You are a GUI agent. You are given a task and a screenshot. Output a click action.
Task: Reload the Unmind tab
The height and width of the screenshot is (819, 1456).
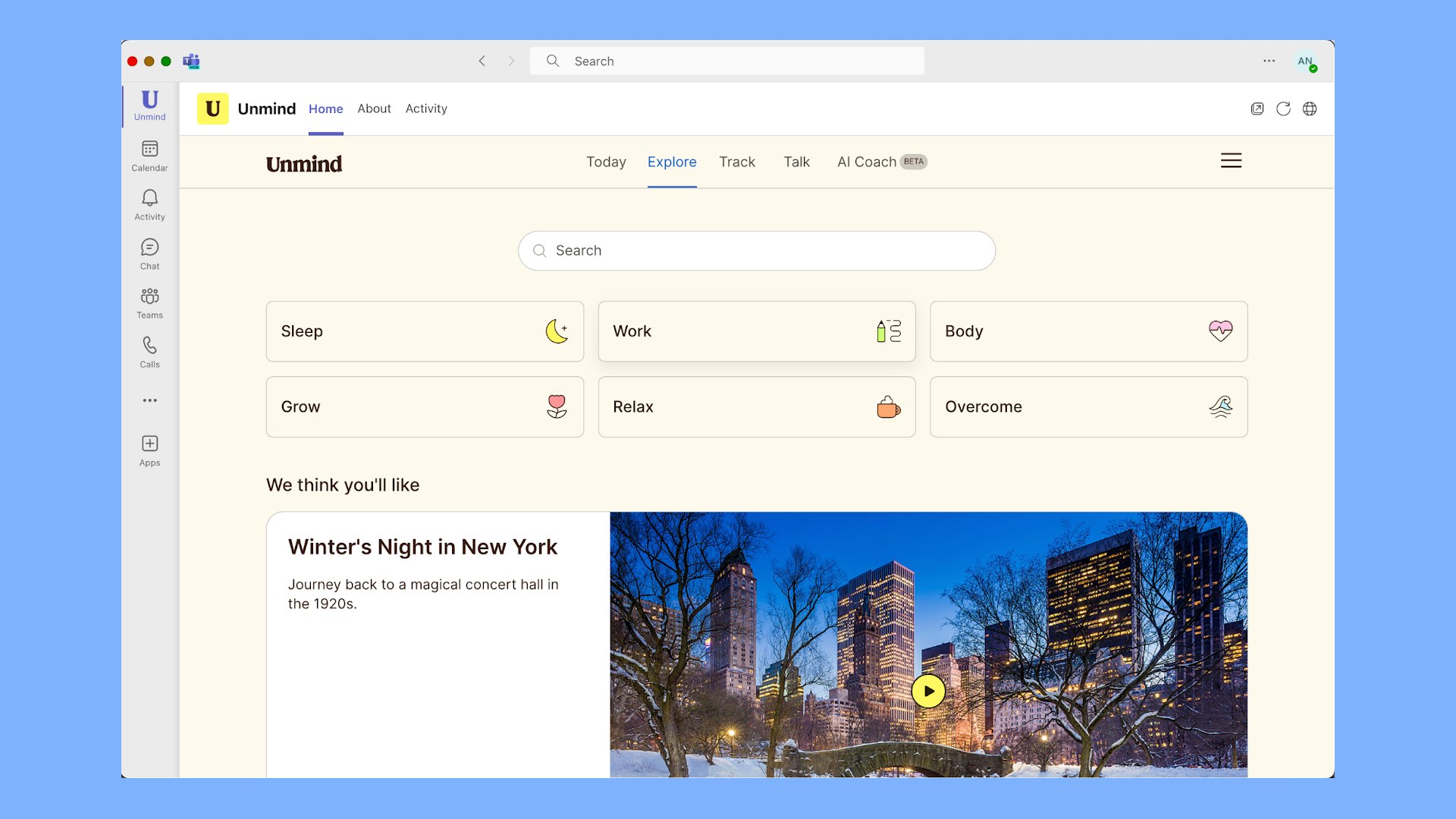click(x=1283, y=108)
